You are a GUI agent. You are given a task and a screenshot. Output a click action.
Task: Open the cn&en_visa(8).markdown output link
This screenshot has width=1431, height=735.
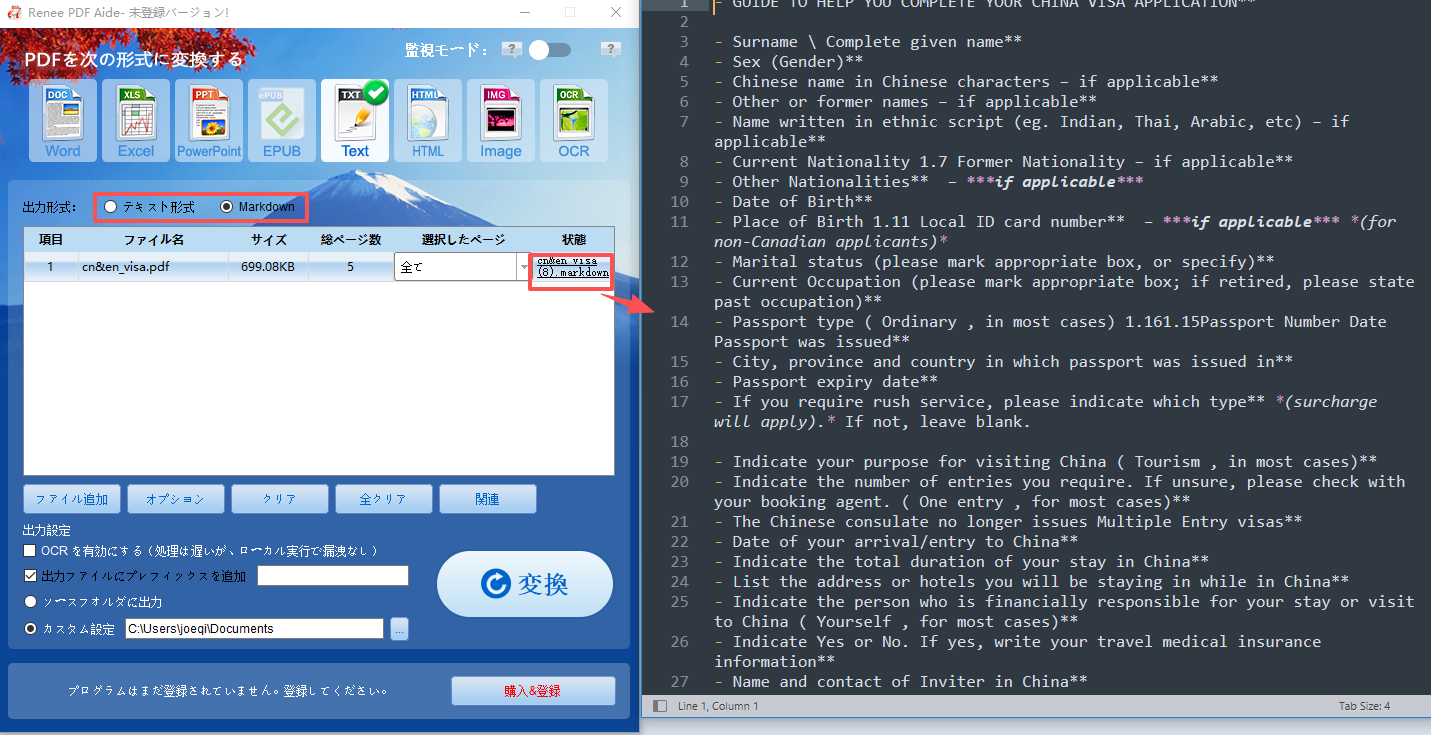click(572, 267)
